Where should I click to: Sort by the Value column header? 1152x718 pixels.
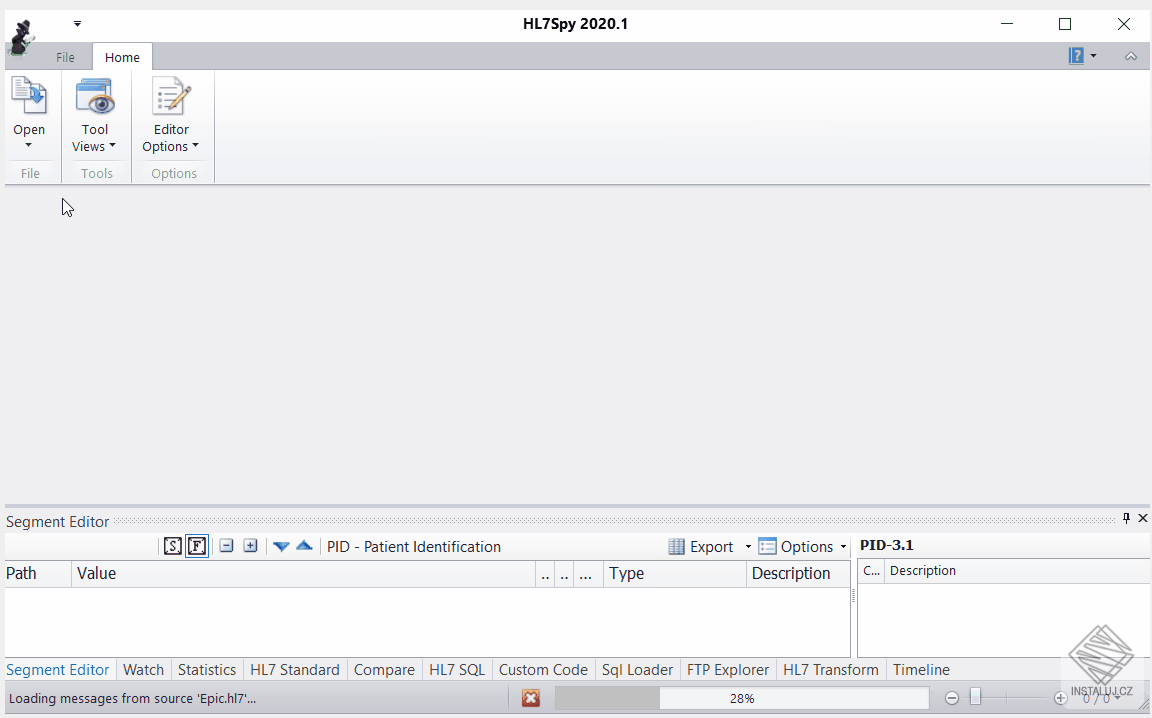[303, 573]
